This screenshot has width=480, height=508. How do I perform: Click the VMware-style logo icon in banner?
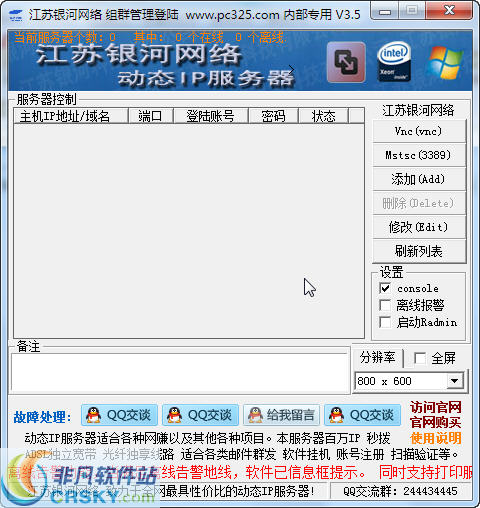click(x=346, y=62)
